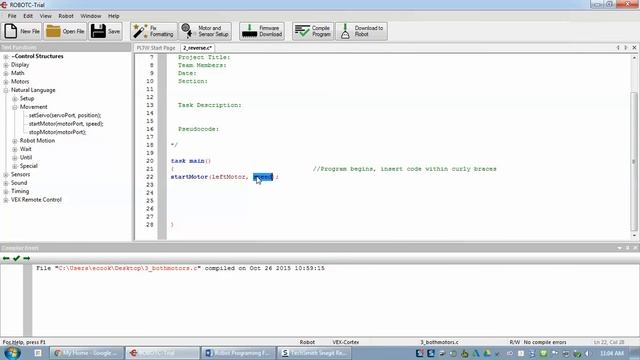Expand the Timing category

tap(6, 191)
